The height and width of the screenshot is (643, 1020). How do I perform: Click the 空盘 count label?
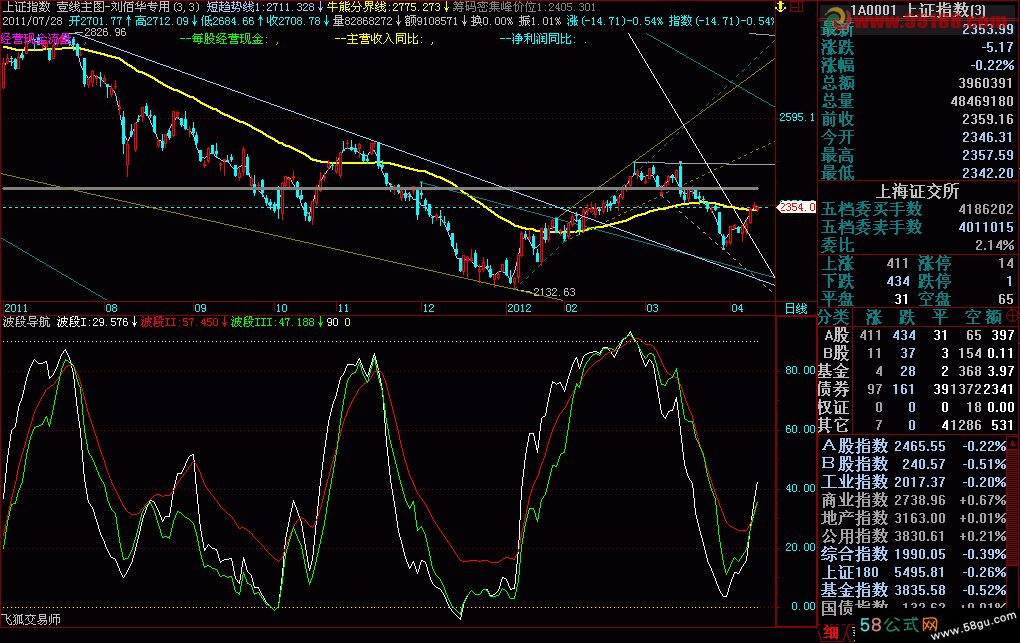click(934, 299)
